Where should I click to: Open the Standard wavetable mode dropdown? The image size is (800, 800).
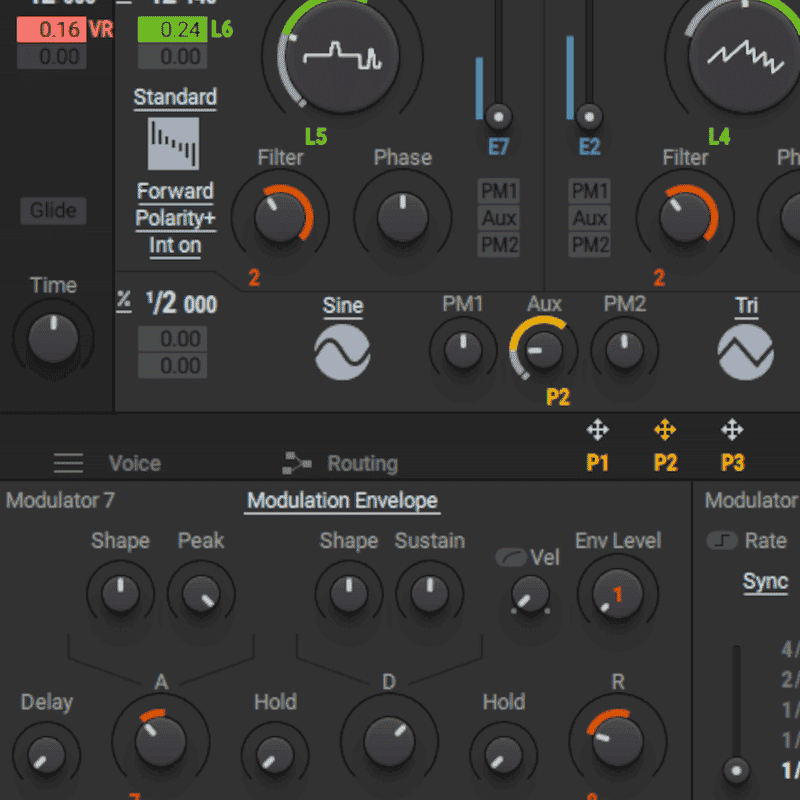point(175,97)
